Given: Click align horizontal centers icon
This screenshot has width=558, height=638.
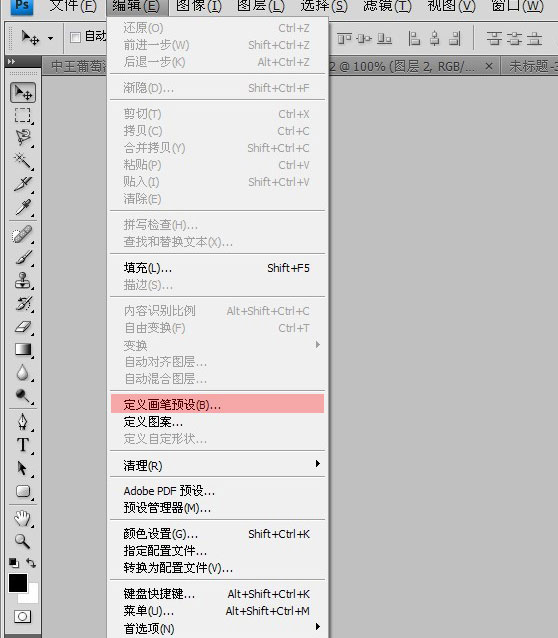Looking at the screenshot, I should tap(435, 39).
